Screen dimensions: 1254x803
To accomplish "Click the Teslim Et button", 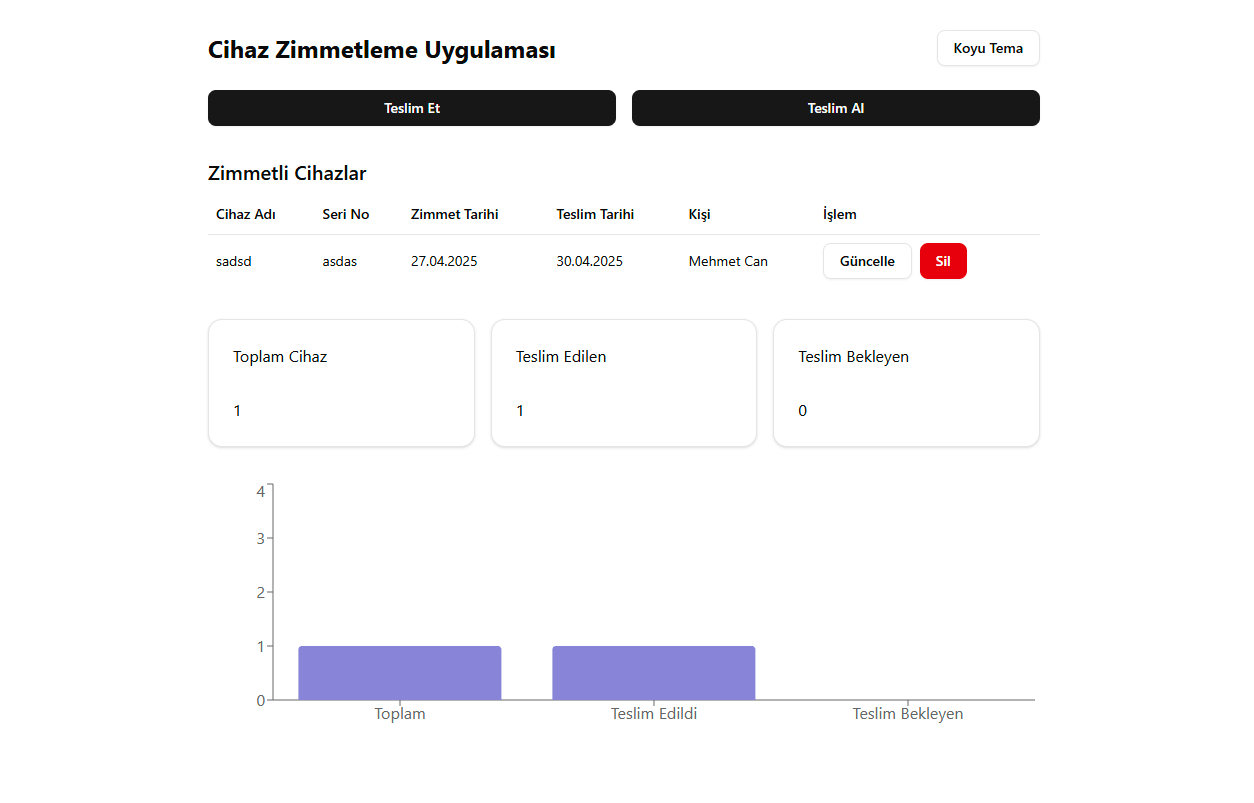I will tap(411, 108).
